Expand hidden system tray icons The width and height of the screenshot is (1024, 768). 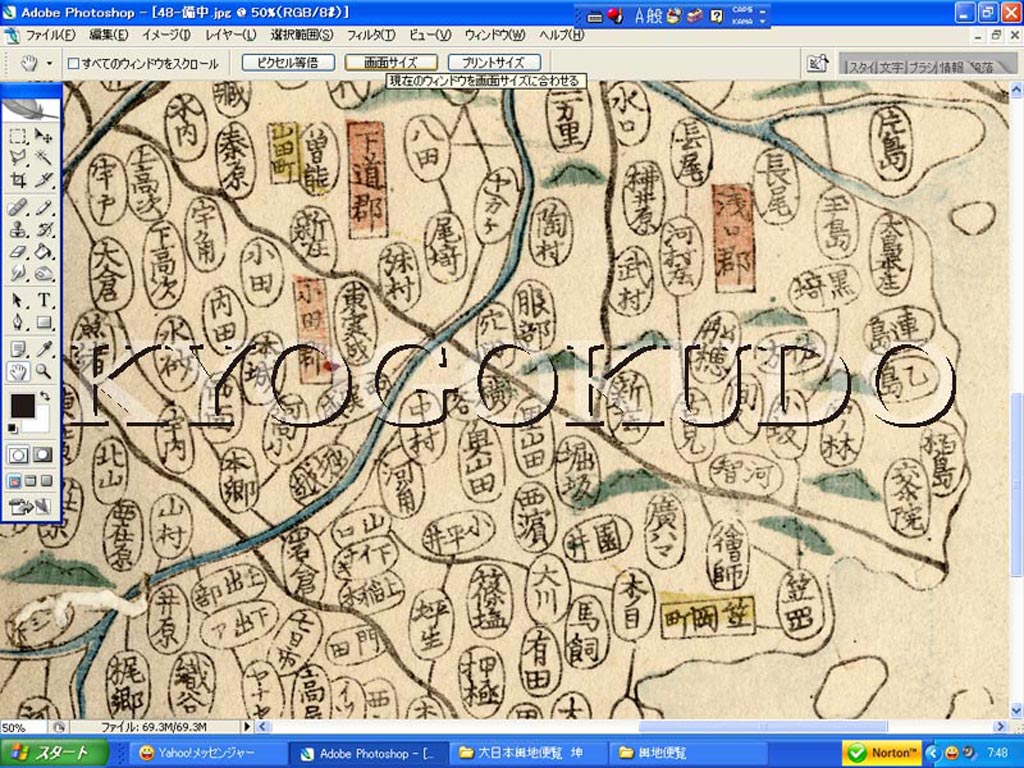(x=931, y=753)
